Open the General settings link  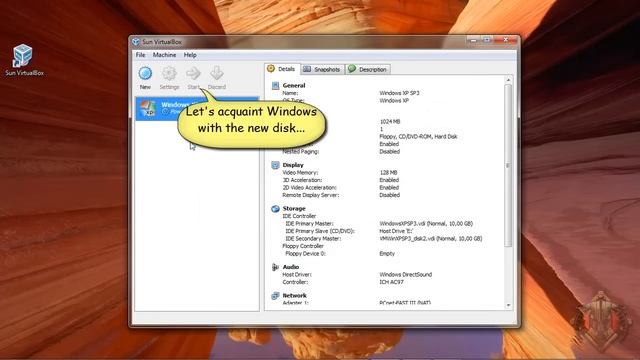(294, 85)
